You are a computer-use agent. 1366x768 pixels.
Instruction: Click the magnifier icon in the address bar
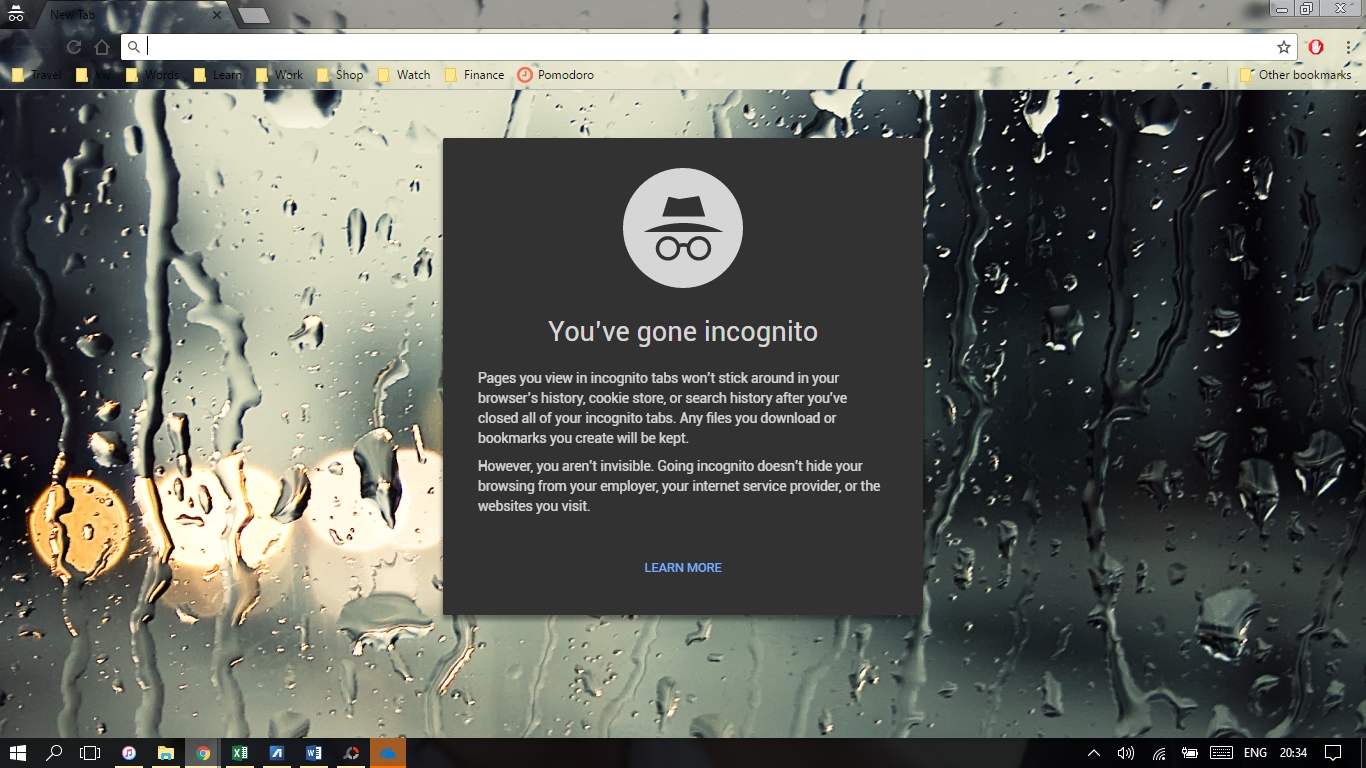coord(134,47)
